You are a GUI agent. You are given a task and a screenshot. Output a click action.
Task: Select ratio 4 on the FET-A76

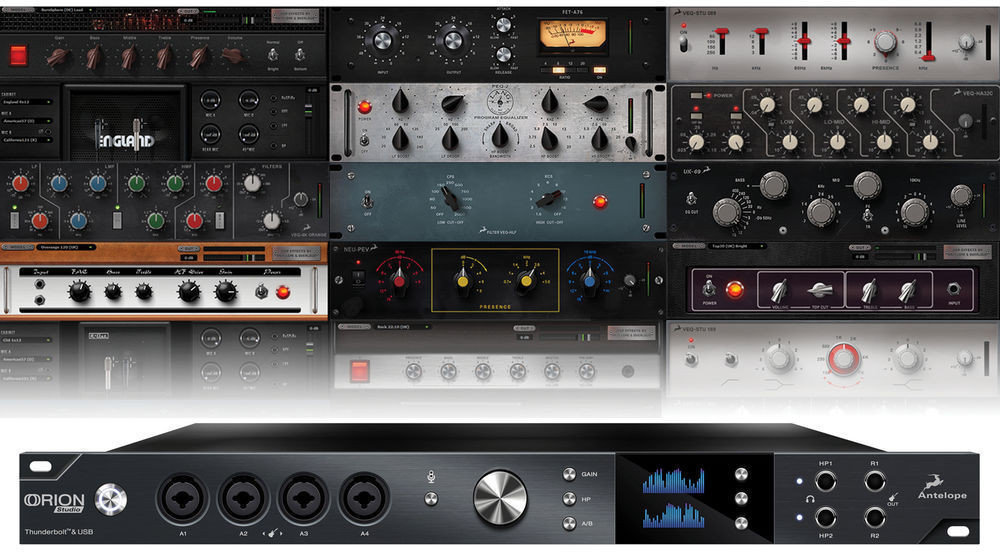547,70
